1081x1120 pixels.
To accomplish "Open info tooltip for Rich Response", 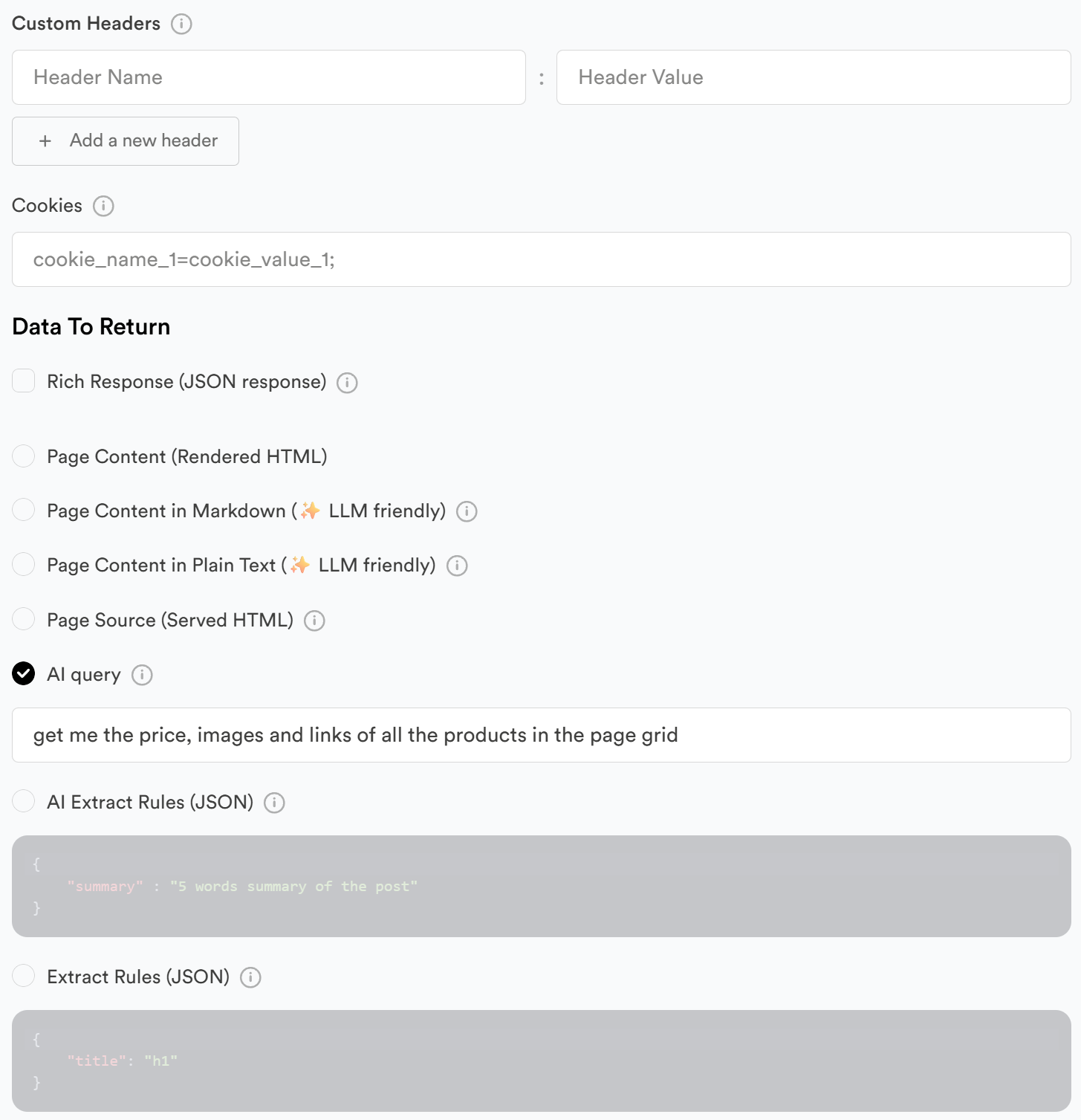I will pyautogui.click(x=347, y=383).
